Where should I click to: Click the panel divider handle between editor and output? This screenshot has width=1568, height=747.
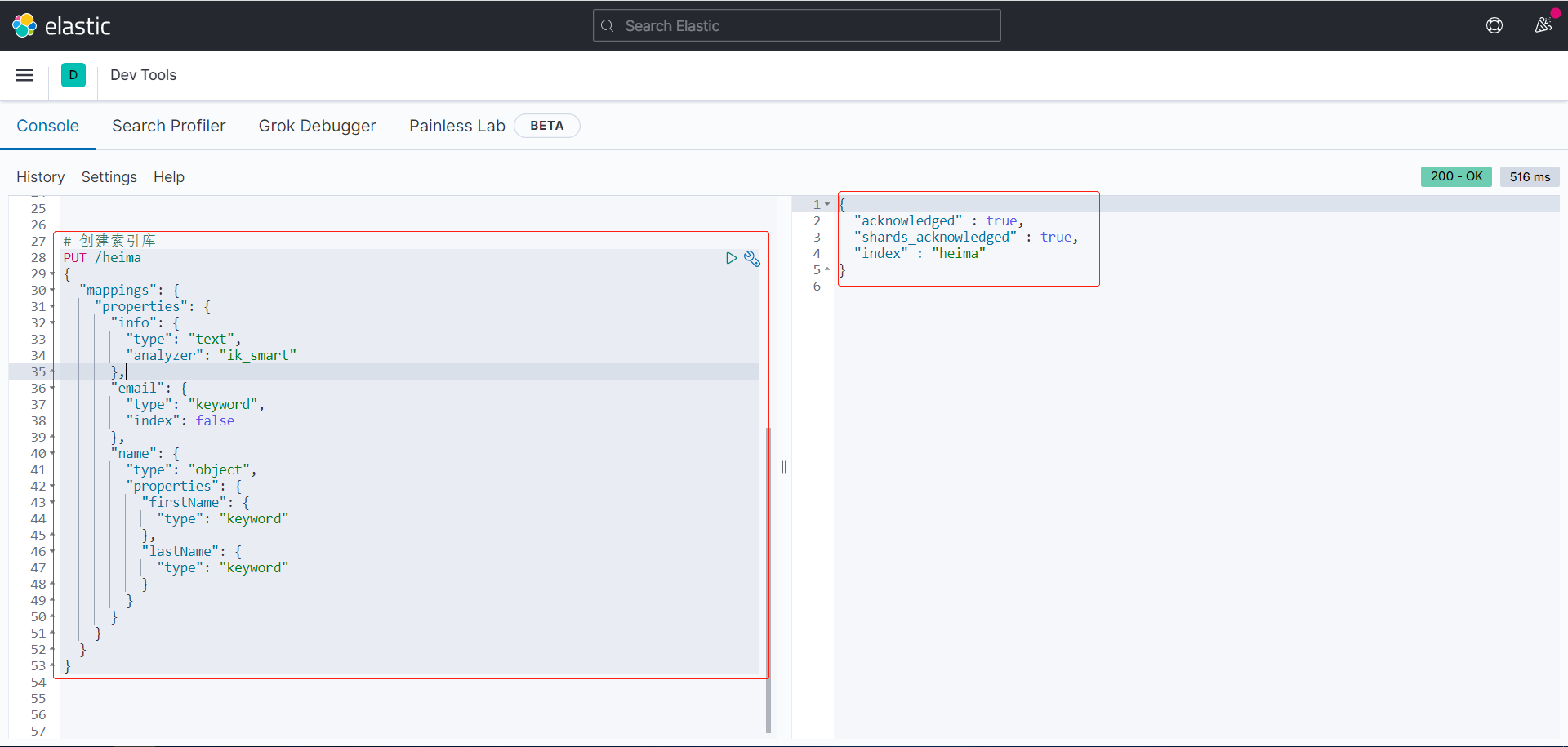[784, 467]
